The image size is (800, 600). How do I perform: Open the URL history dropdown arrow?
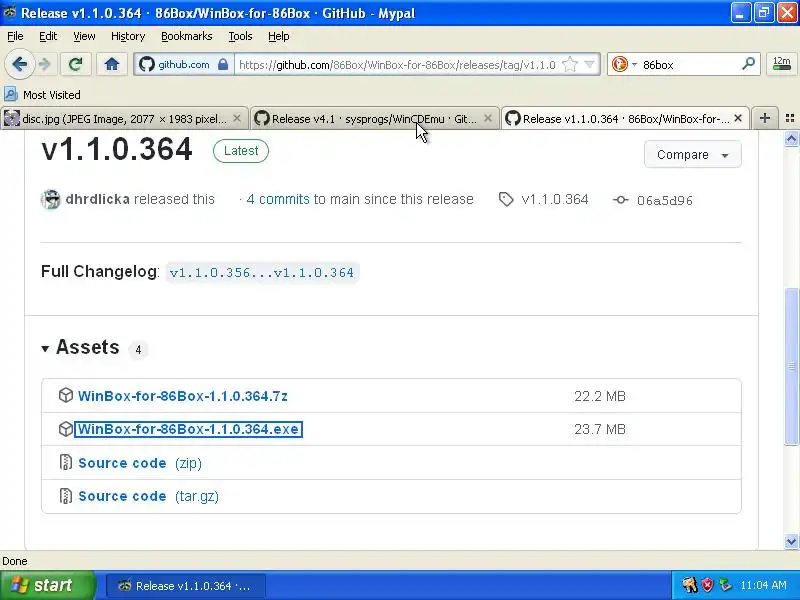590,64
